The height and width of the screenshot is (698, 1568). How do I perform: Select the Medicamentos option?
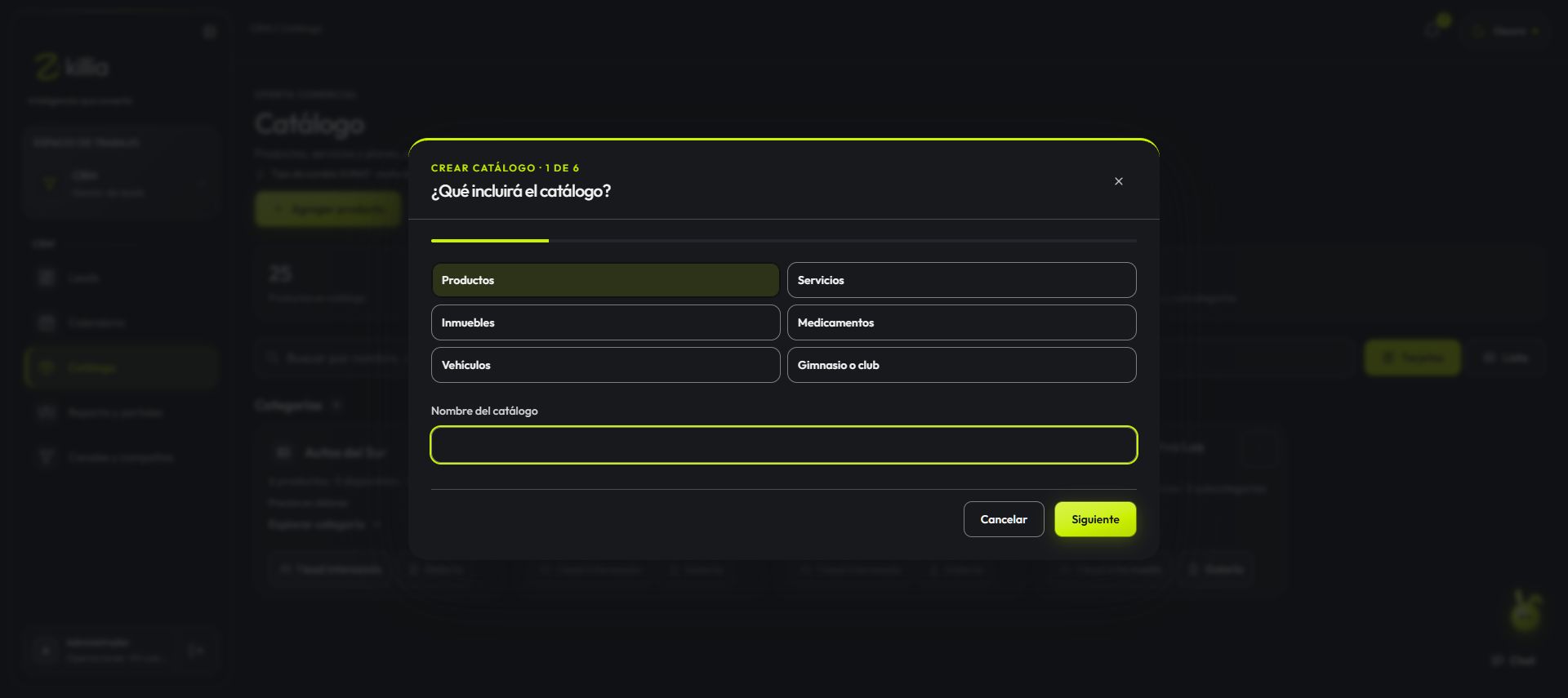pyautogui.click(x=961, y=322)
